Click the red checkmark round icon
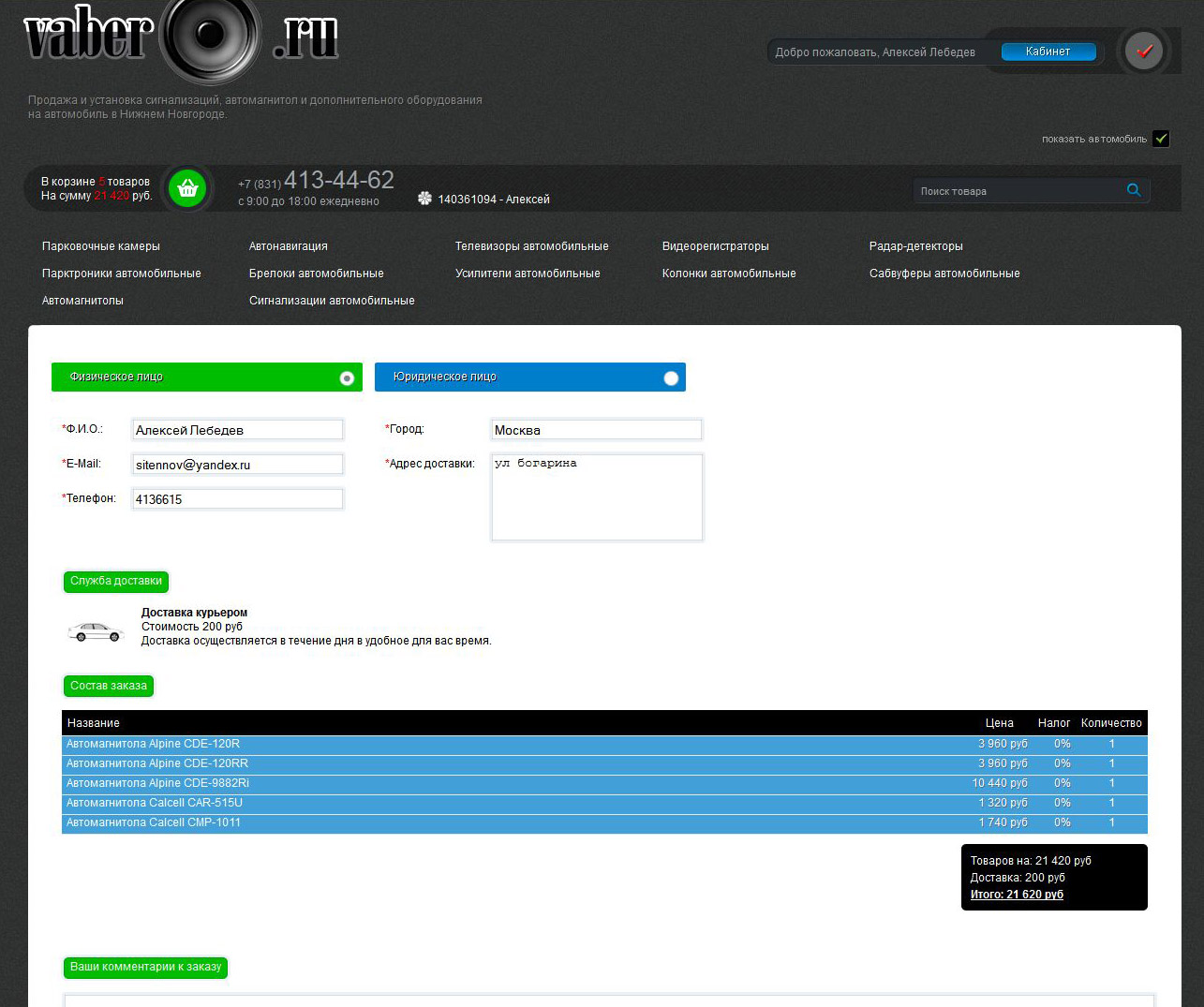The height and width of the screenshot is (1007, 1204). click(1144, 51)
